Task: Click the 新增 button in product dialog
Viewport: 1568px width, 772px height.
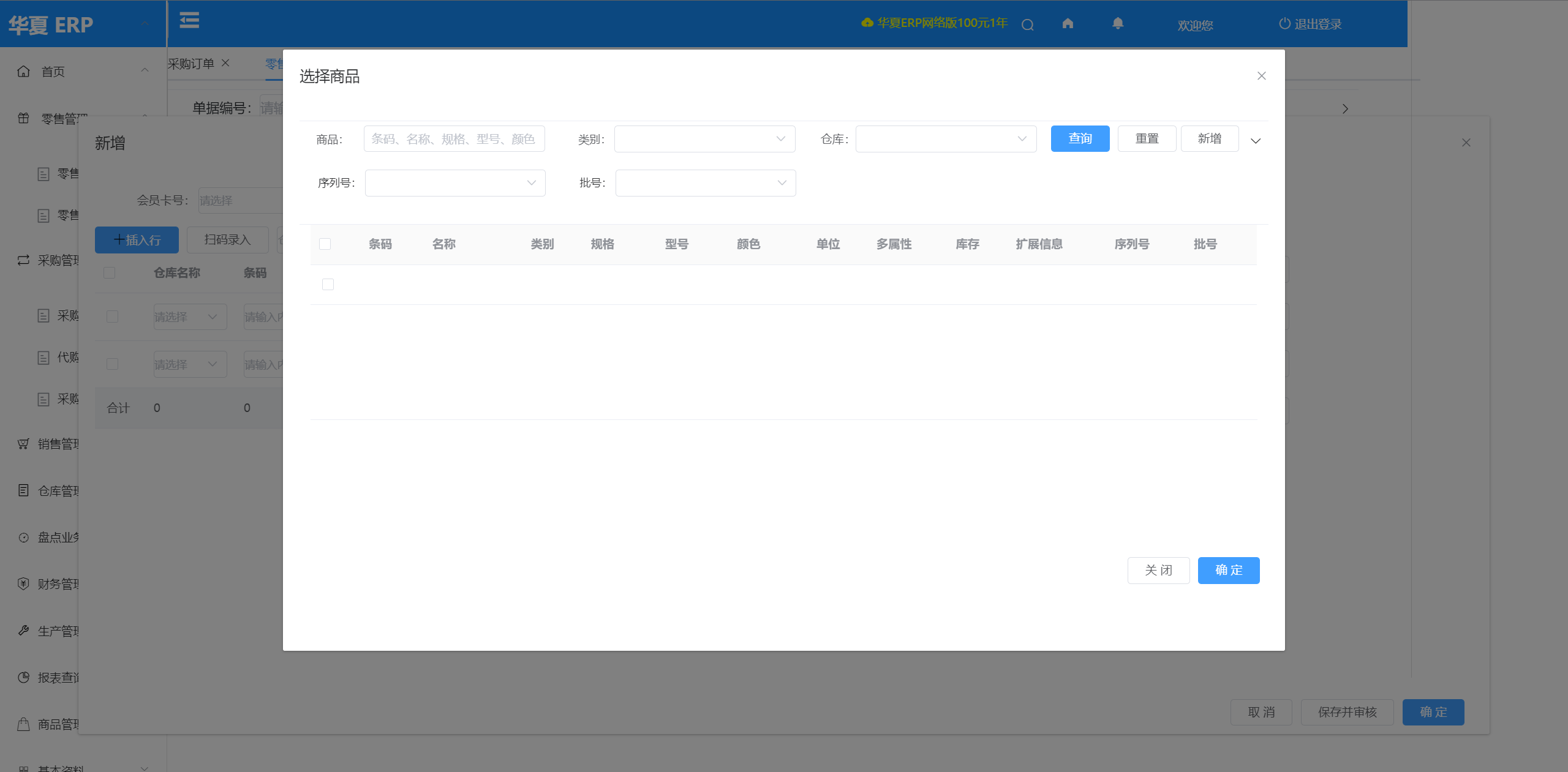Action: [1210, 139]
